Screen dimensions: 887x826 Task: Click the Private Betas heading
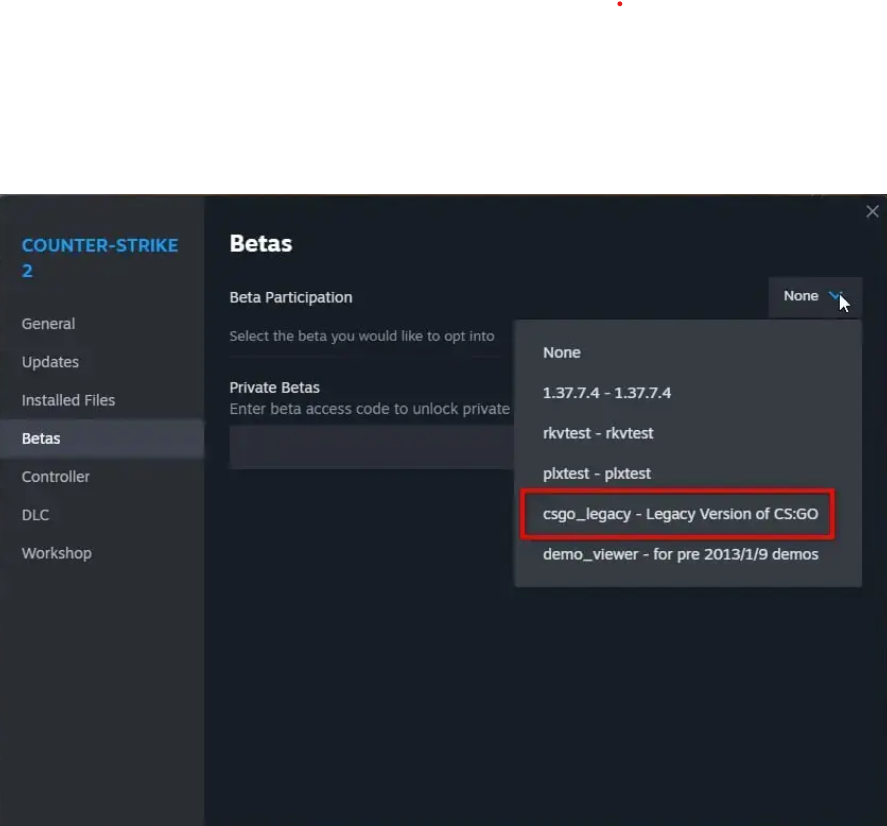click(x=274, y=388)
